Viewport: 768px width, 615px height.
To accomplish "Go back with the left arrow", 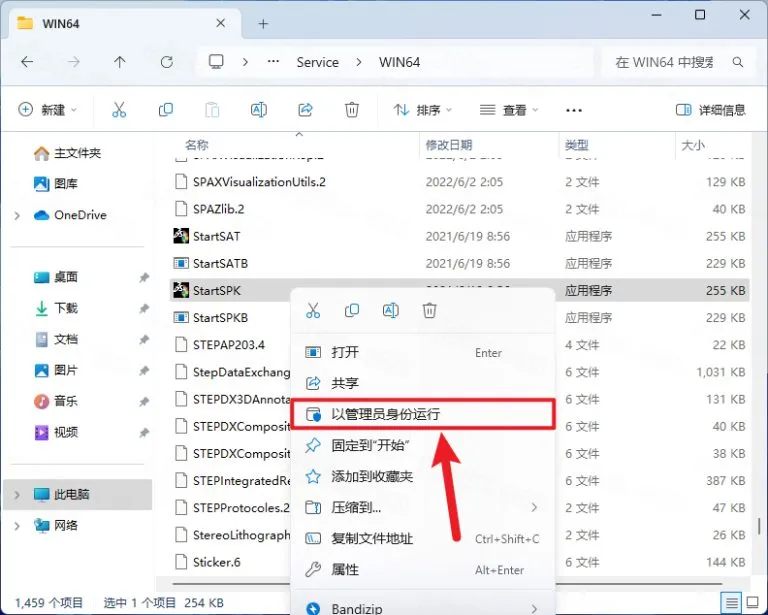I will pyautogui.click(x=27, y=62).
